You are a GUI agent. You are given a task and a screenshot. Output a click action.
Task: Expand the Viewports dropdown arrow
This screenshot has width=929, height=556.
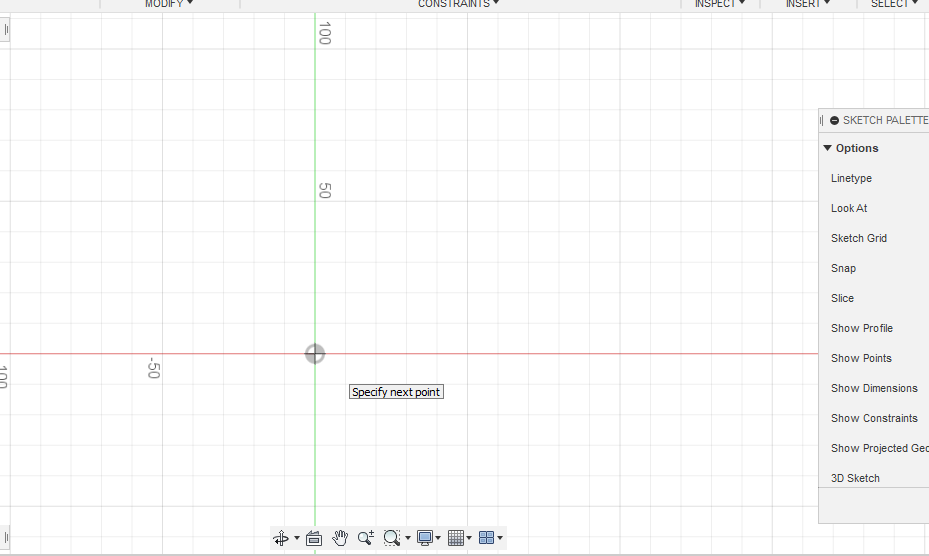coord(500,538)
